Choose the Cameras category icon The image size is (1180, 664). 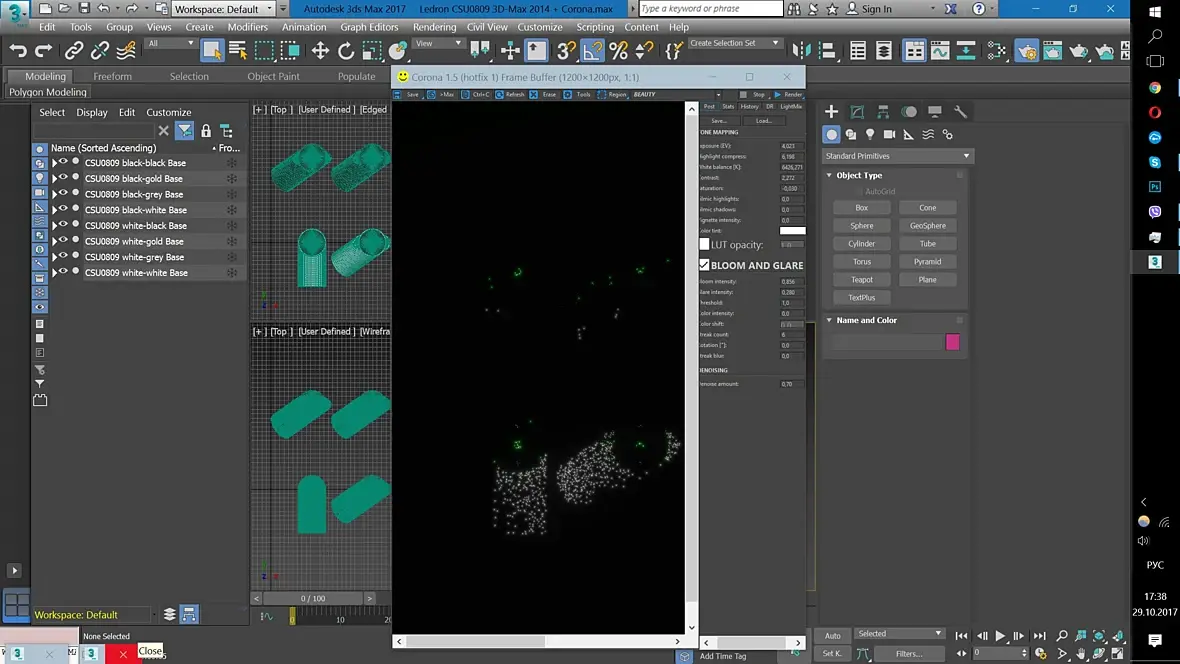[889, 134]
